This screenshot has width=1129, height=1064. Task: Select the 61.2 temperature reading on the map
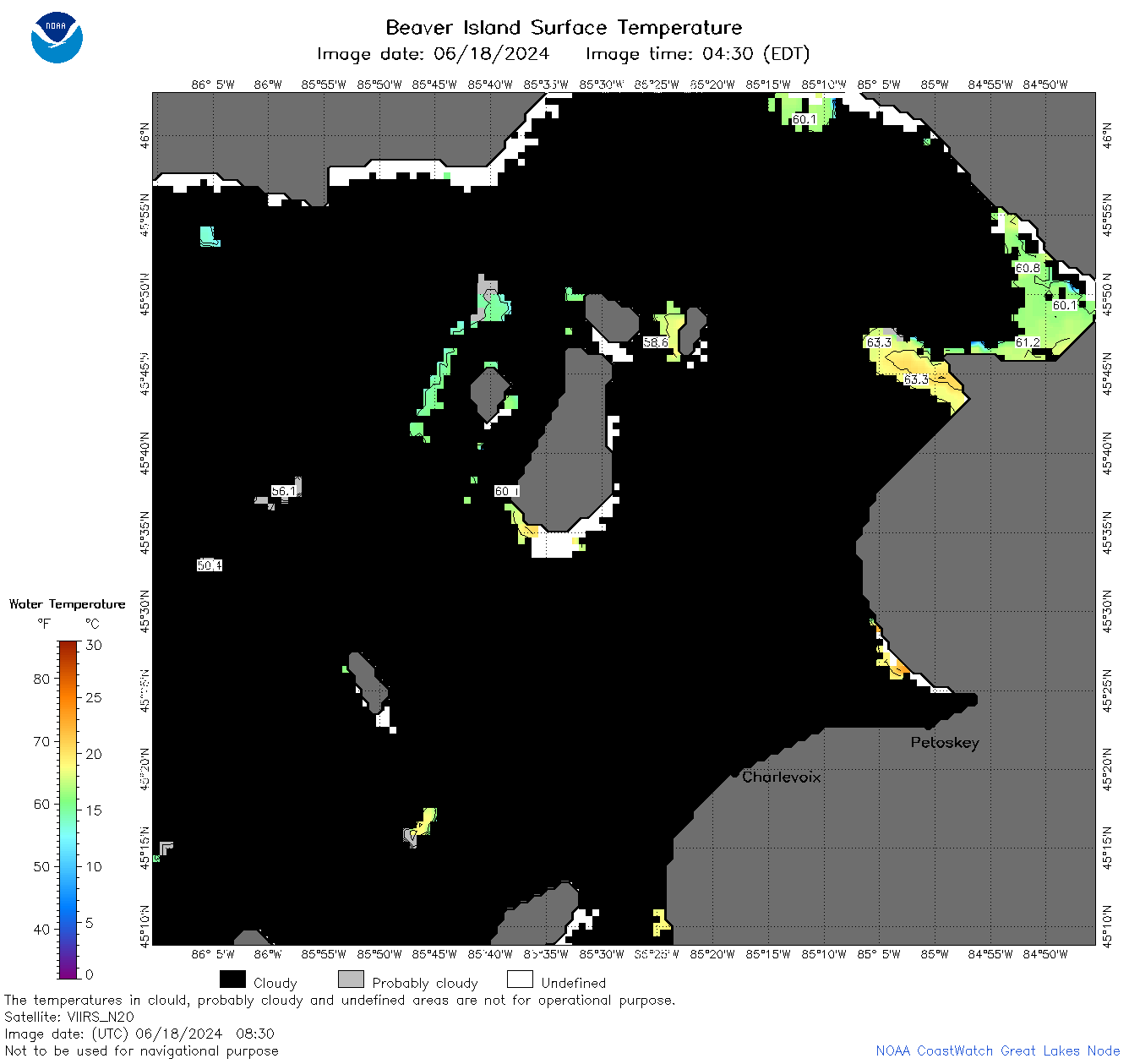coord(1028,342)
